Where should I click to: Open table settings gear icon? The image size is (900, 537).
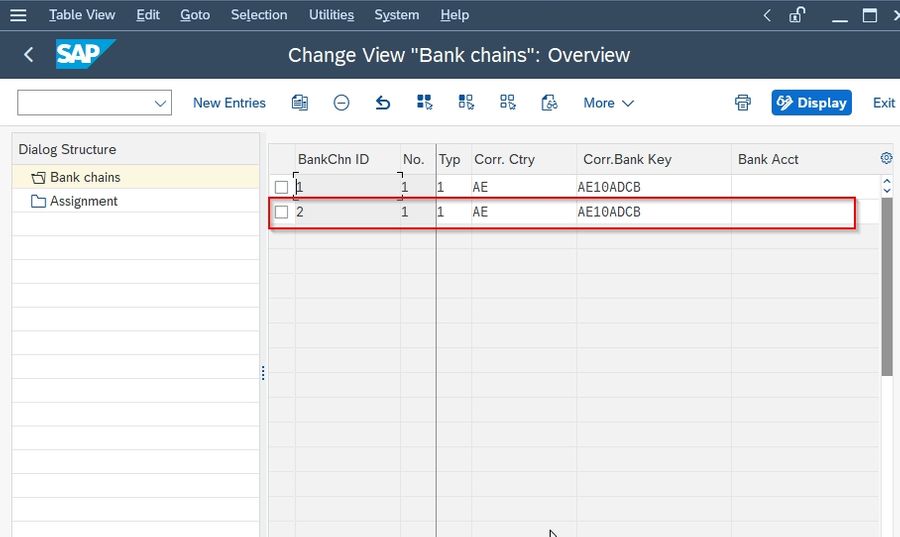[887, 158]
